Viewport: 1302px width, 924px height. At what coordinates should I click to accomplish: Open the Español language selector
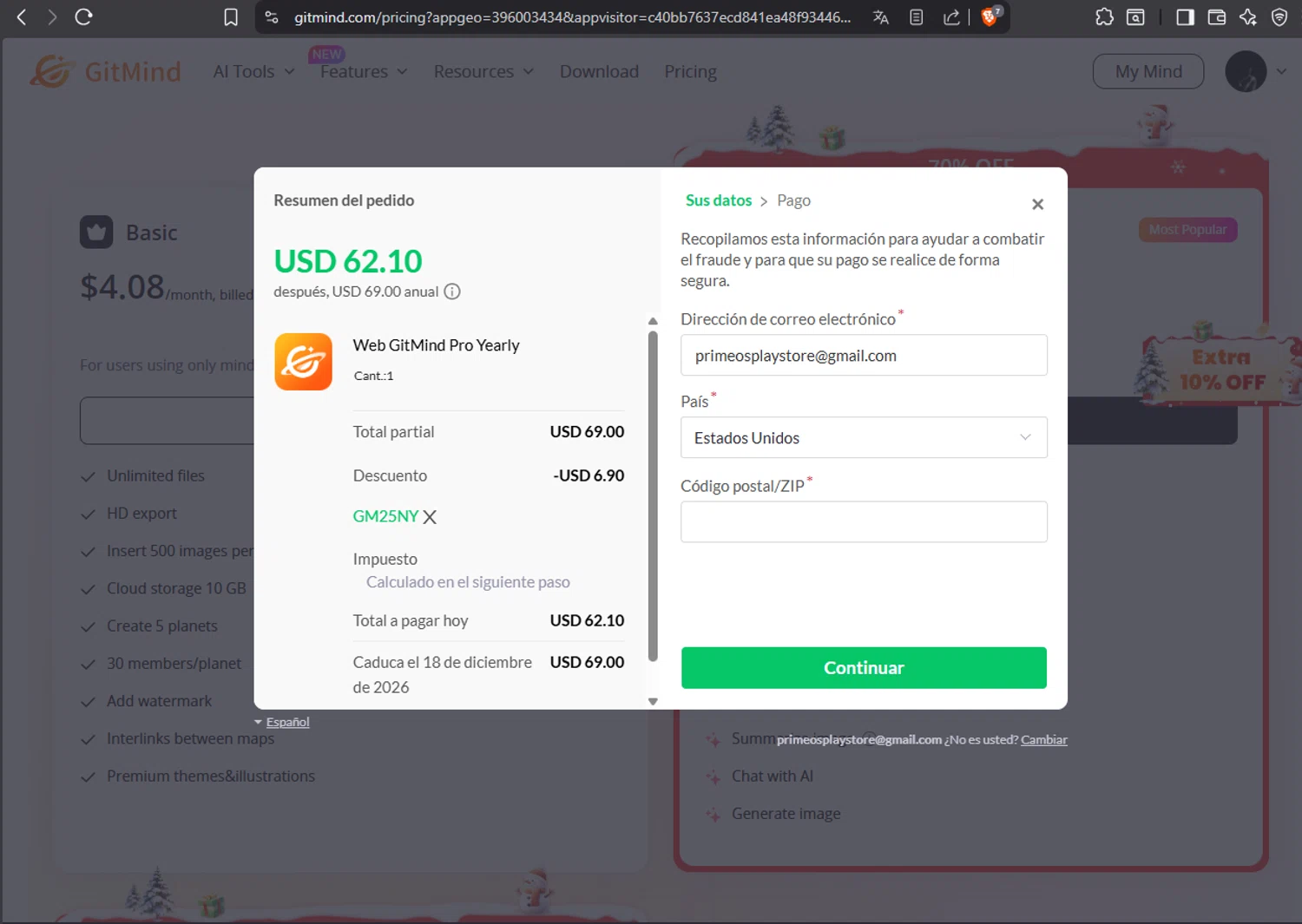pos(282,722)
